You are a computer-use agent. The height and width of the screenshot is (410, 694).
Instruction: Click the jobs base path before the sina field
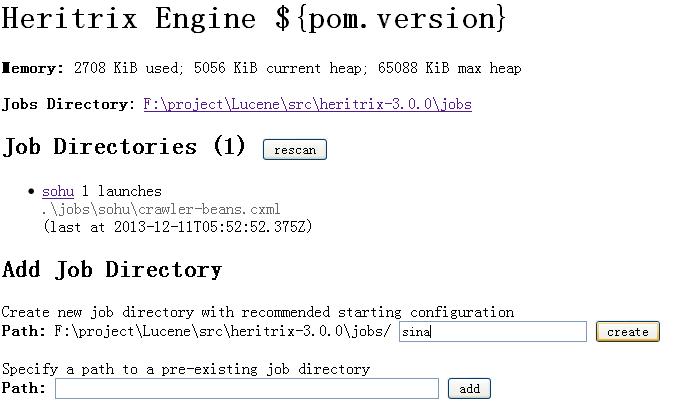click(222, 331)
